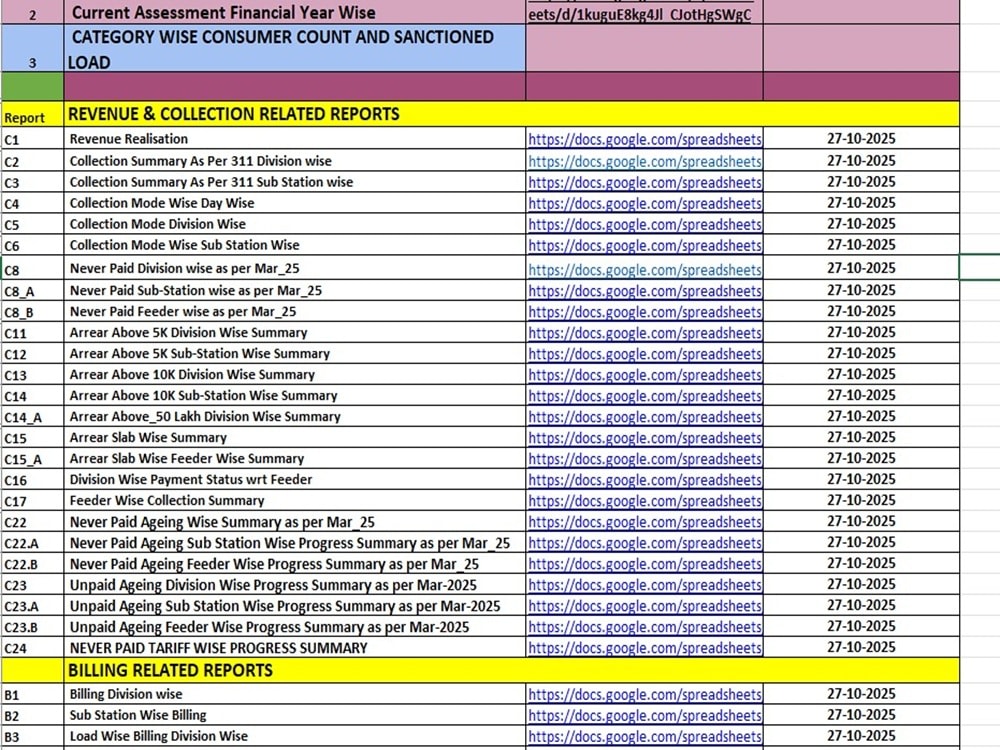Select report code cell B3
1000x750 pixels.
pyautogui.click(x=32, y=737)
